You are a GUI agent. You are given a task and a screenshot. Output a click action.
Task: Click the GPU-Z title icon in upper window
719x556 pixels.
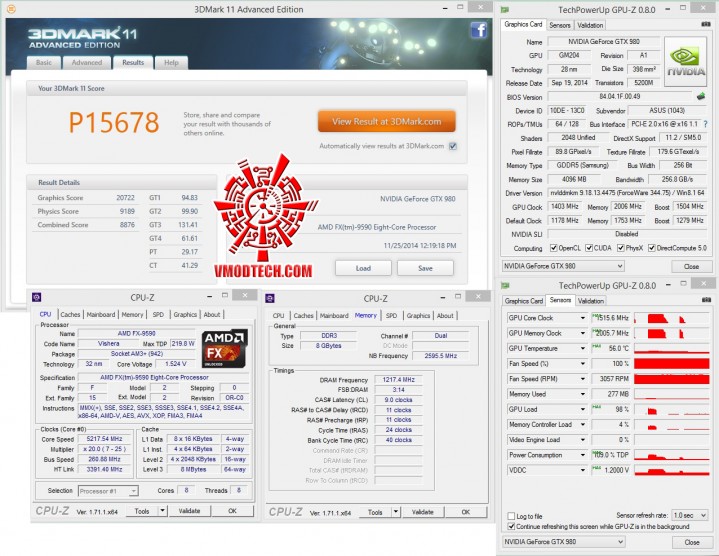click(x=505, y=9)
